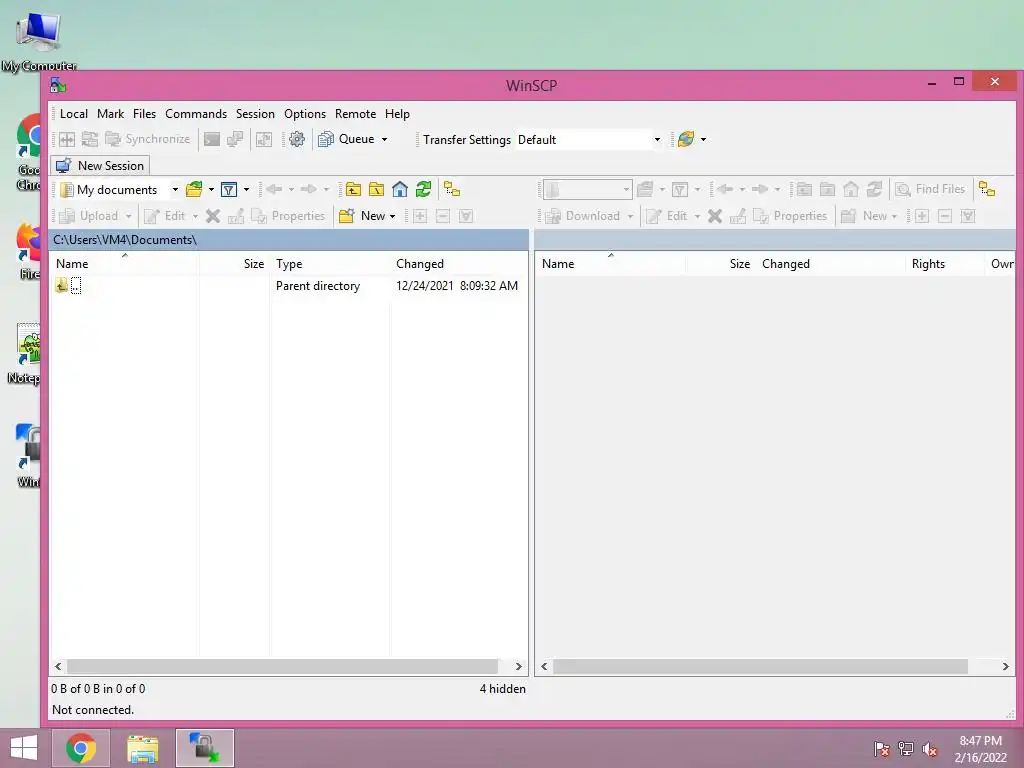Expand the My documents drive dropdown

tap(175, 189)
